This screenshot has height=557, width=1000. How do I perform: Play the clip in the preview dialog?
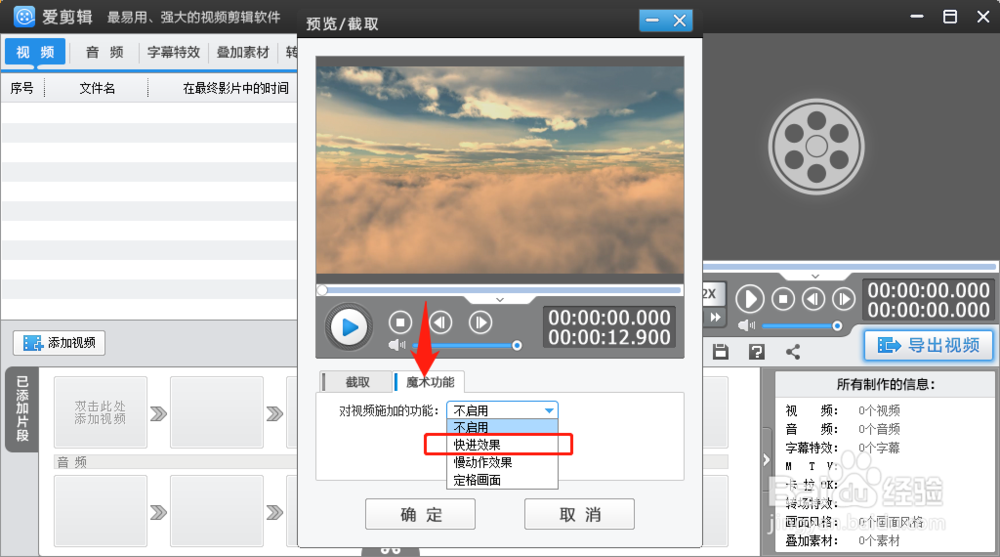349,327
